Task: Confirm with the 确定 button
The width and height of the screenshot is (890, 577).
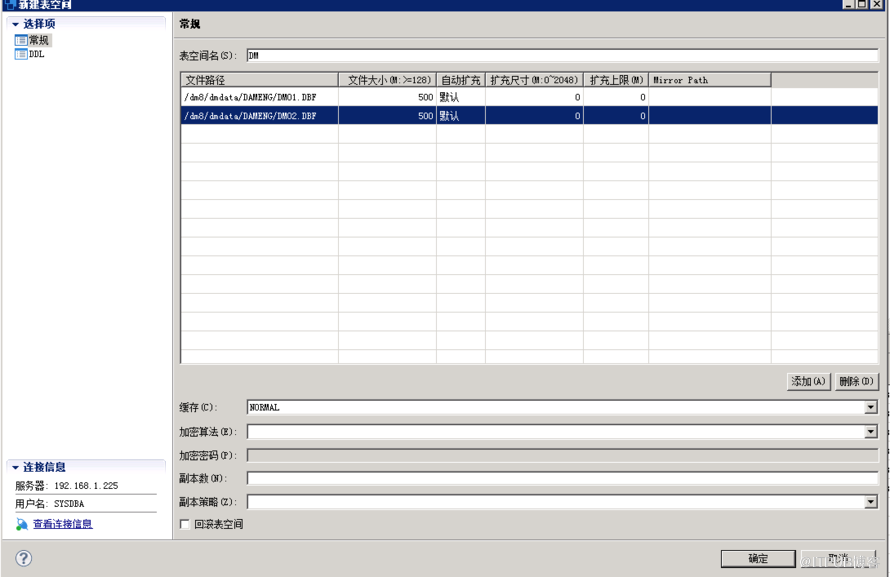Action: [758, 559]
